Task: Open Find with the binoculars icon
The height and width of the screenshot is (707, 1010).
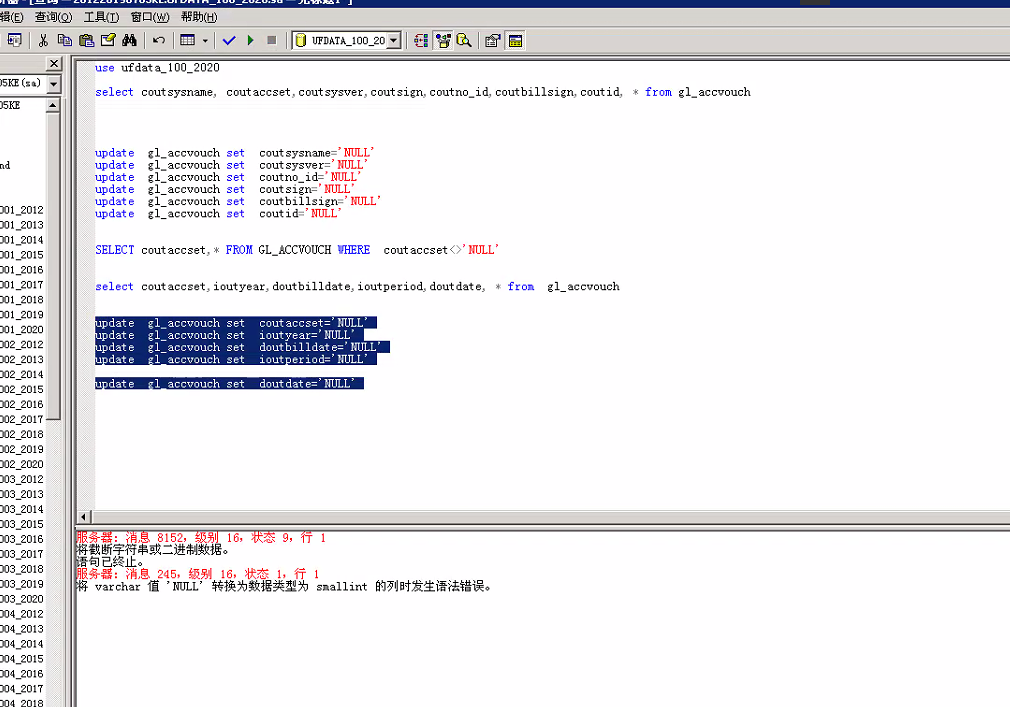Action: (129, 41)
